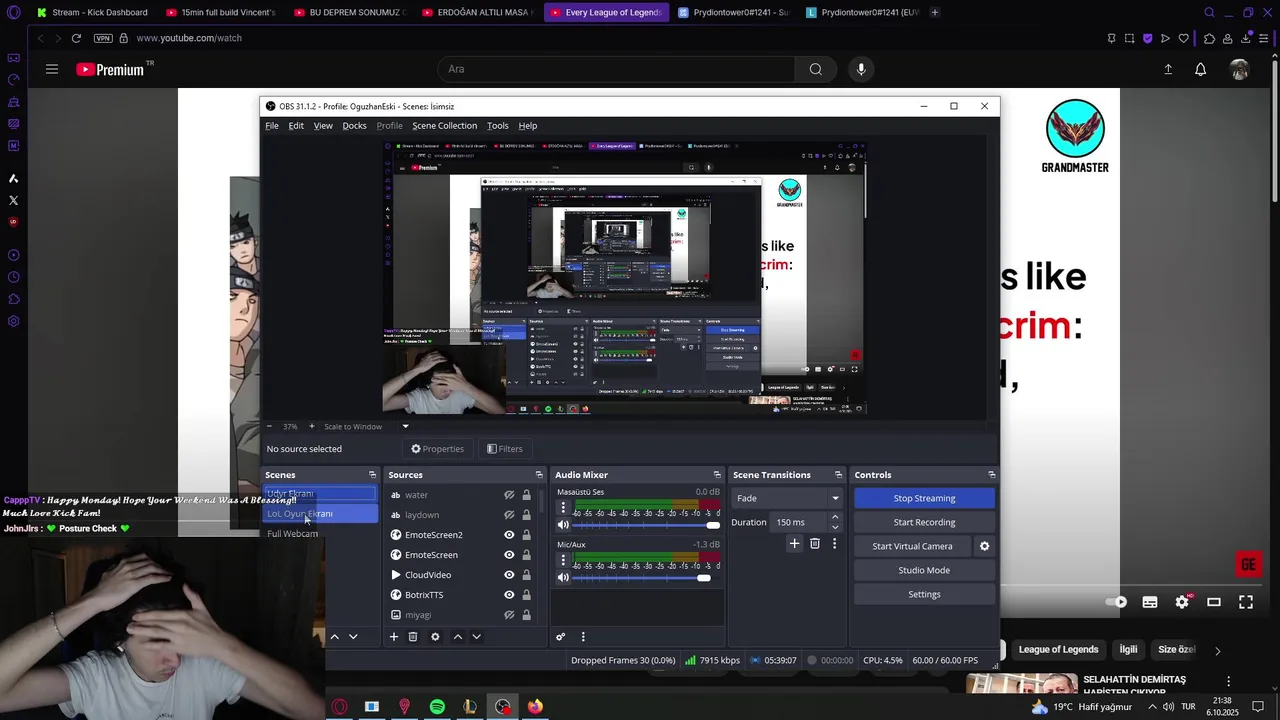Open YouTube player settings gear
Viewport: 1280px width, 720px height.
(x=1182, y=602)
